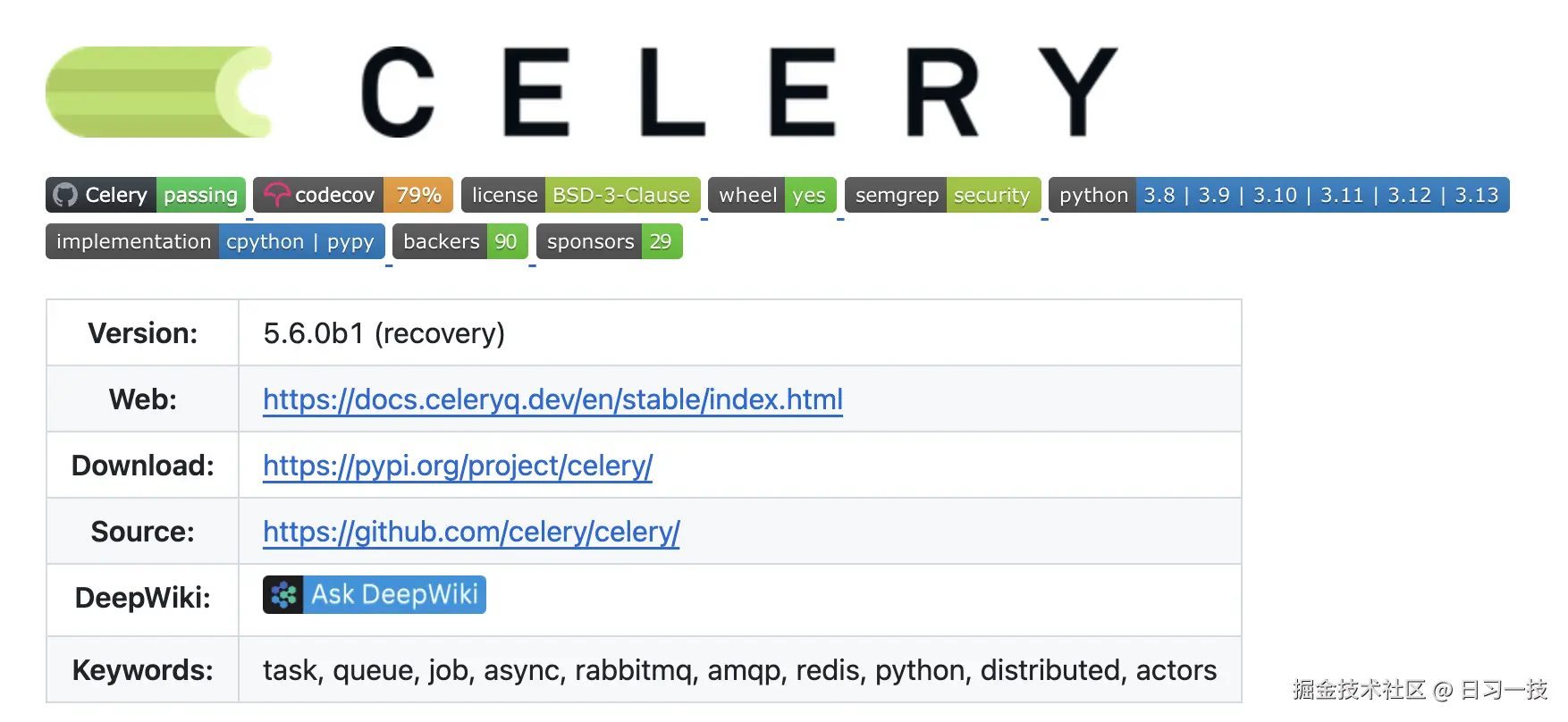Image resolution: width=1568 pixels, height=722 pixels.
Task: Open the Celery passing build badge
Action: pyautogui.click(x=146, y=195)
